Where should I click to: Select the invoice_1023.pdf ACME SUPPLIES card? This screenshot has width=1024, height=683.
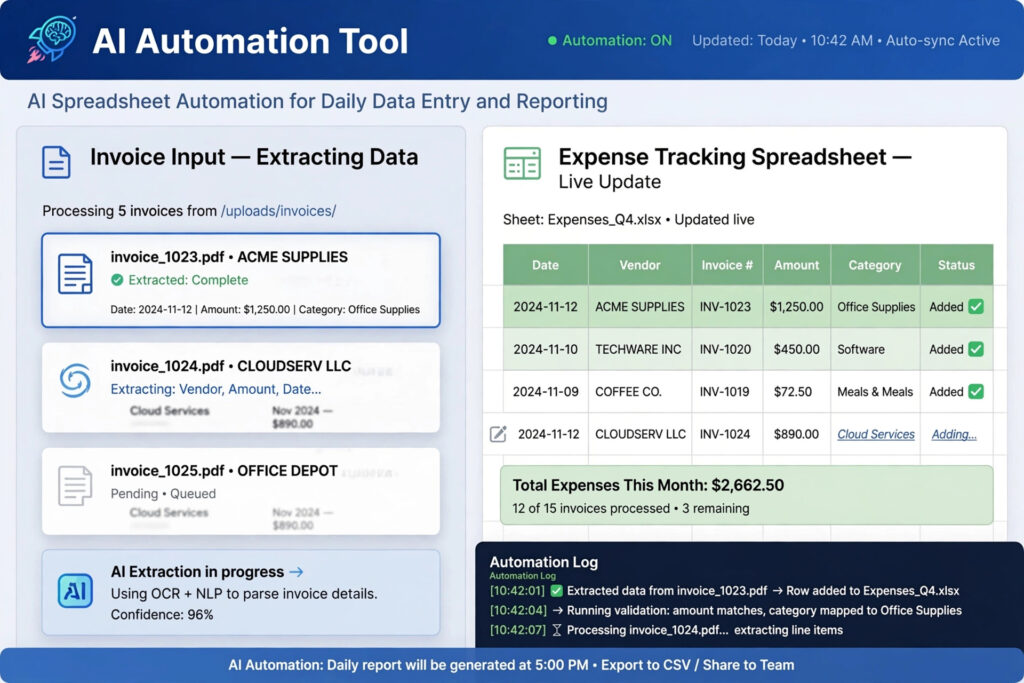point(241,280)
